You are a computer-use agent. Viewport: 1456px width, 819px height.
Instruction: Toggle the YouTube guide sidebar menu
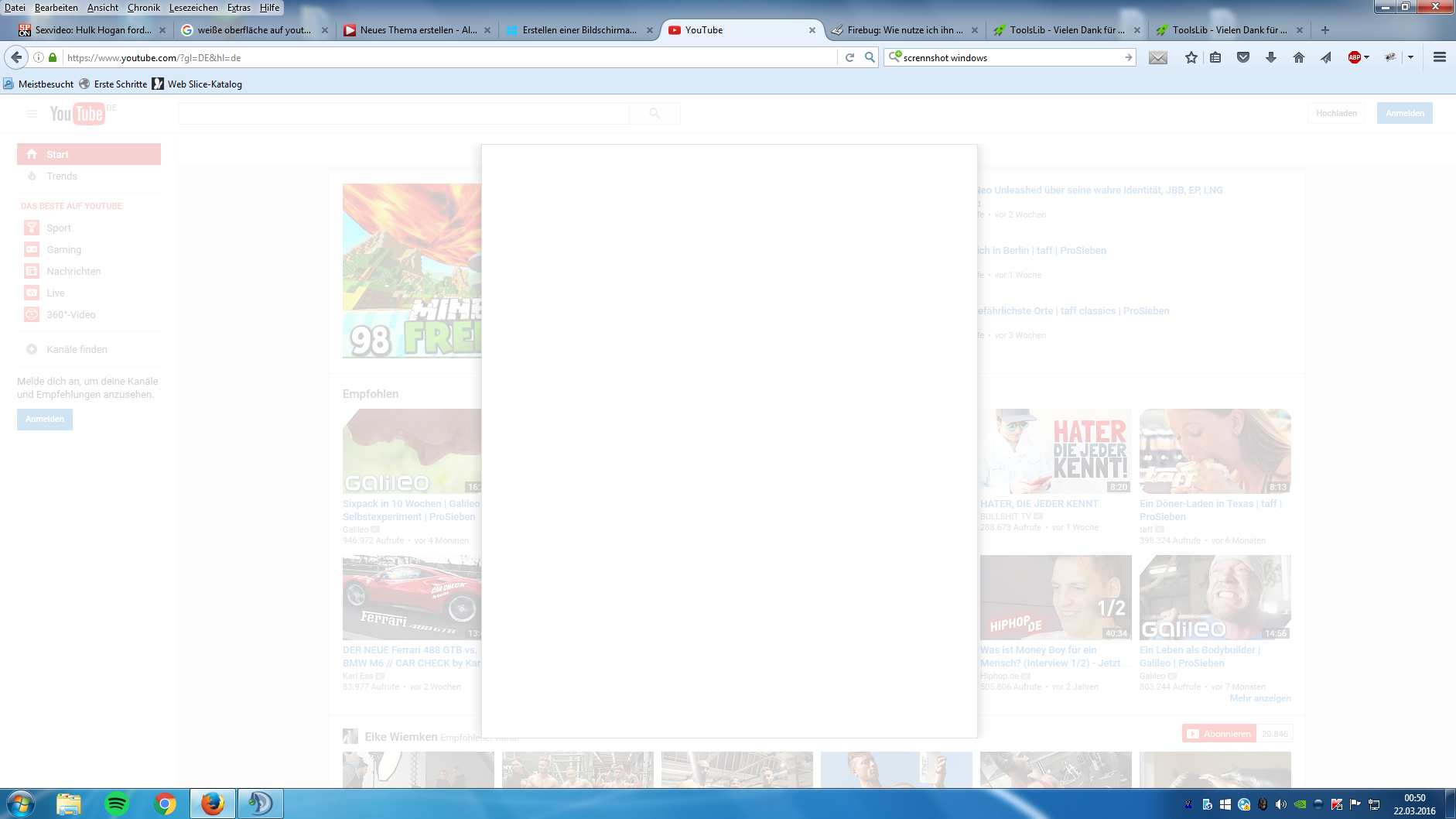(x=32, y=114)
